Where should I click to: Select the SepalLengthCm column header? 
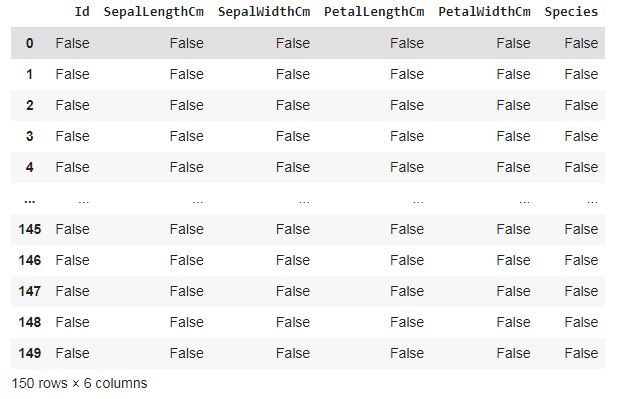pyautogui.click(x=153, y=12)
